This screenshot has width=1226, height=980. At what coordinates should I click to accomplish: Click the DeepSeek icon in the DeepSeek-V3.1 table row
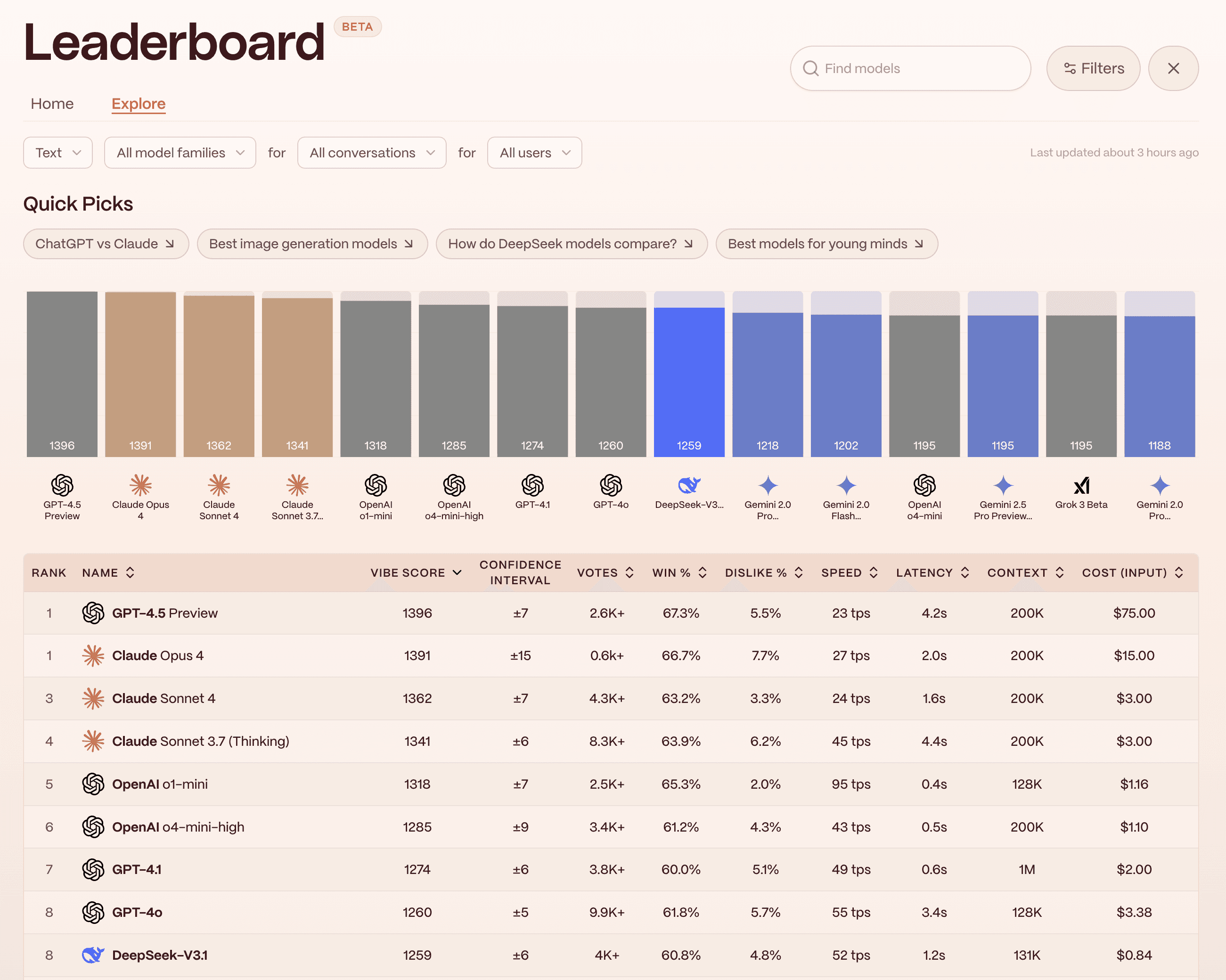93,955
